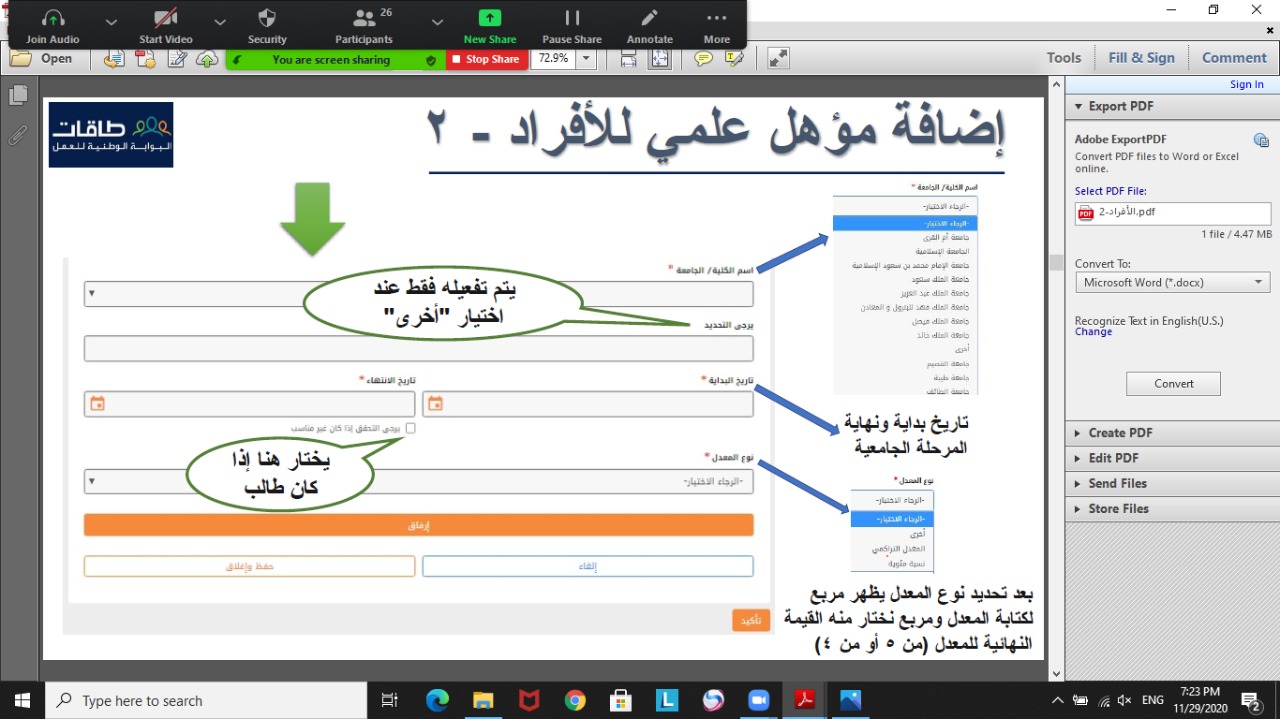Click the New Share green icon
The image size is (1280, 719).
coord(489,25)
